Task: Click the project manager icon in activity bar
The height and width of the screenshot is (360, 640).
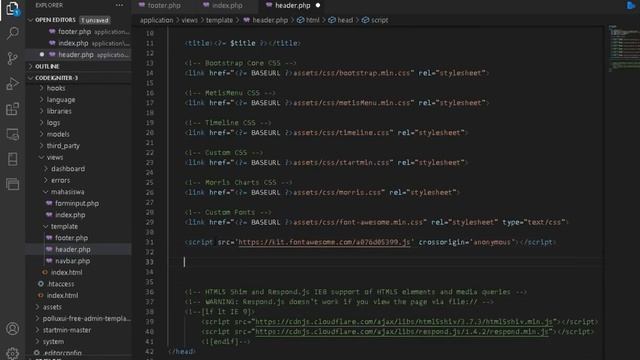Action: click(13, 184)
